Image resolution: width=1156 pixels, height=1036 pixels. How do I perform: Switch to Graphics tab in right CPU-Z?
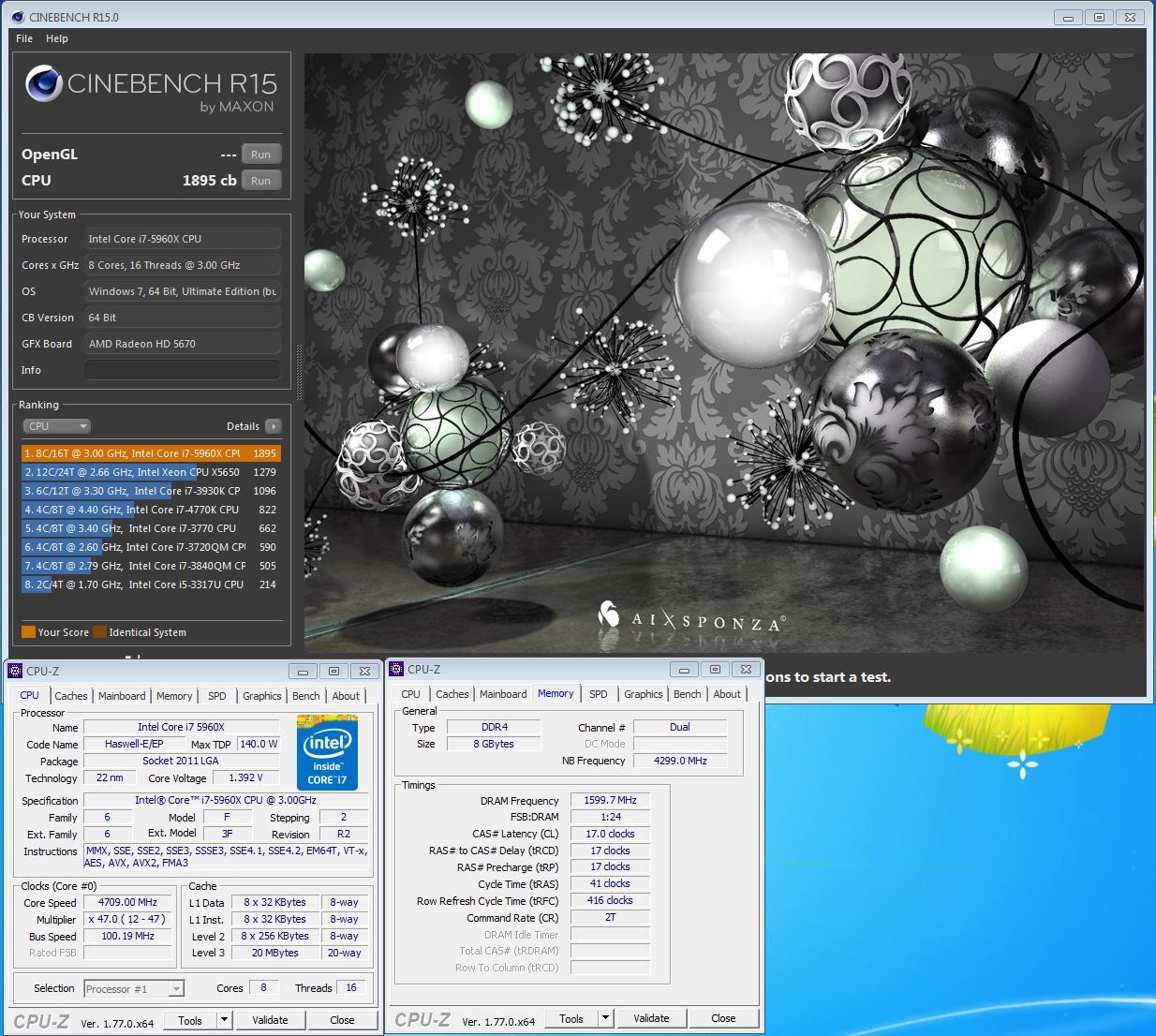tap(644, 694)
